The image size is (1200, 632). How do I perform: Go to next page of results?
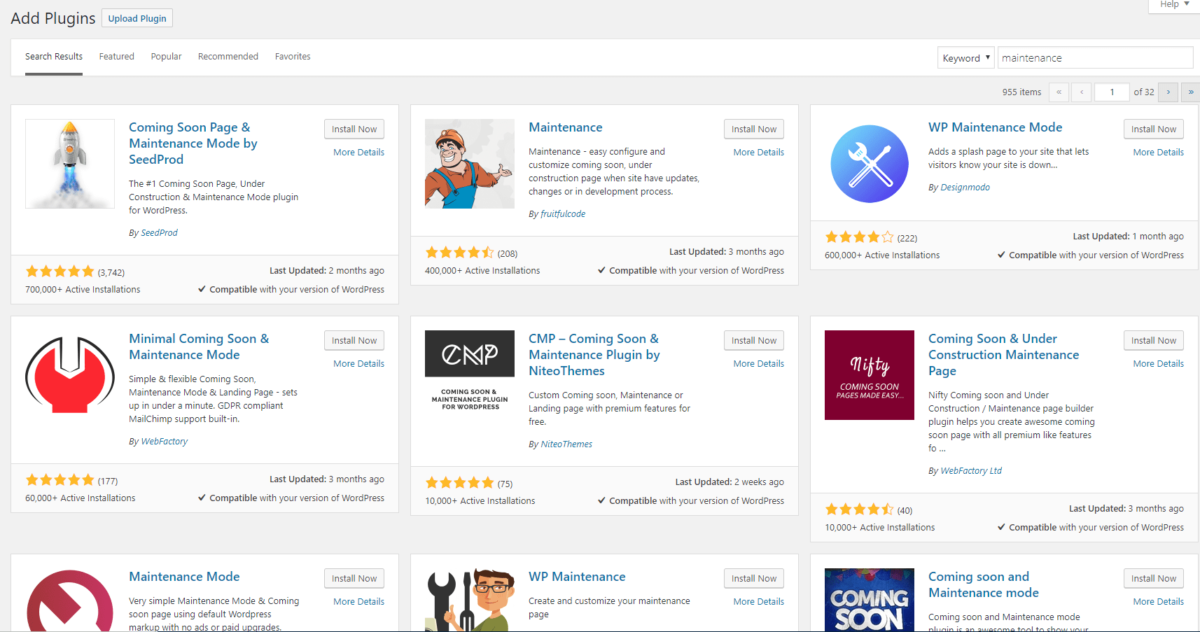click(x=1168, y=91)
